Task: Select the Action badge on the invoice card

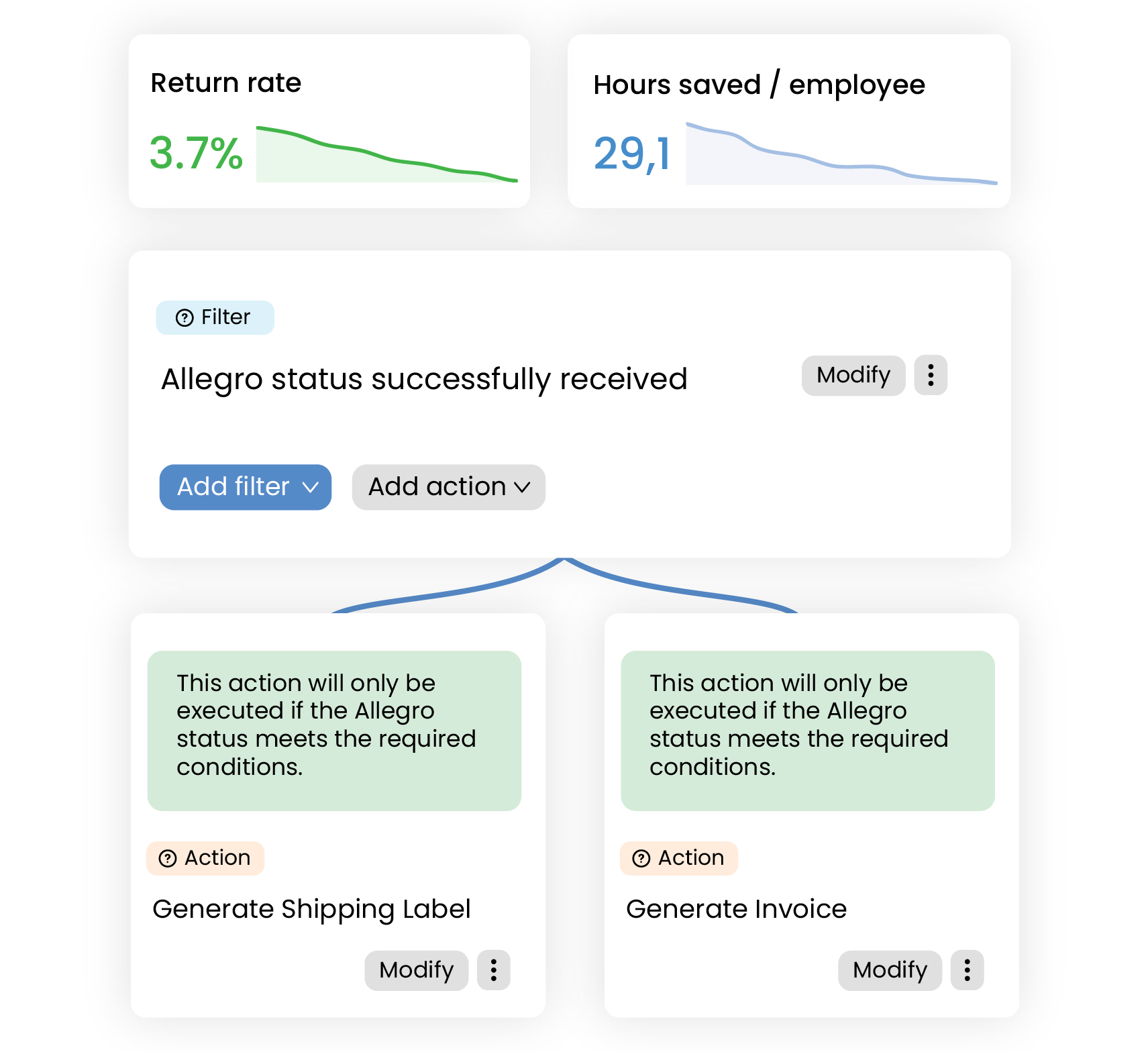Action: (x=678, y=857)
